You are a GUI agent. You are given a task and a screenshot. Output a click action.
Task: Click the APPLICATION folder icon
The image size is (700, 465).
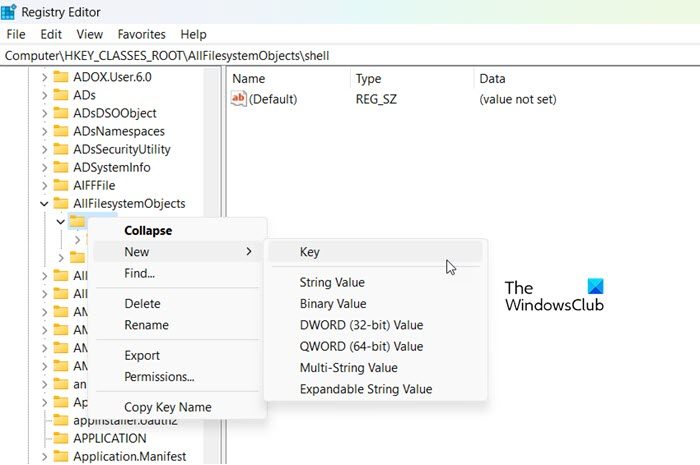coord(61,438)
